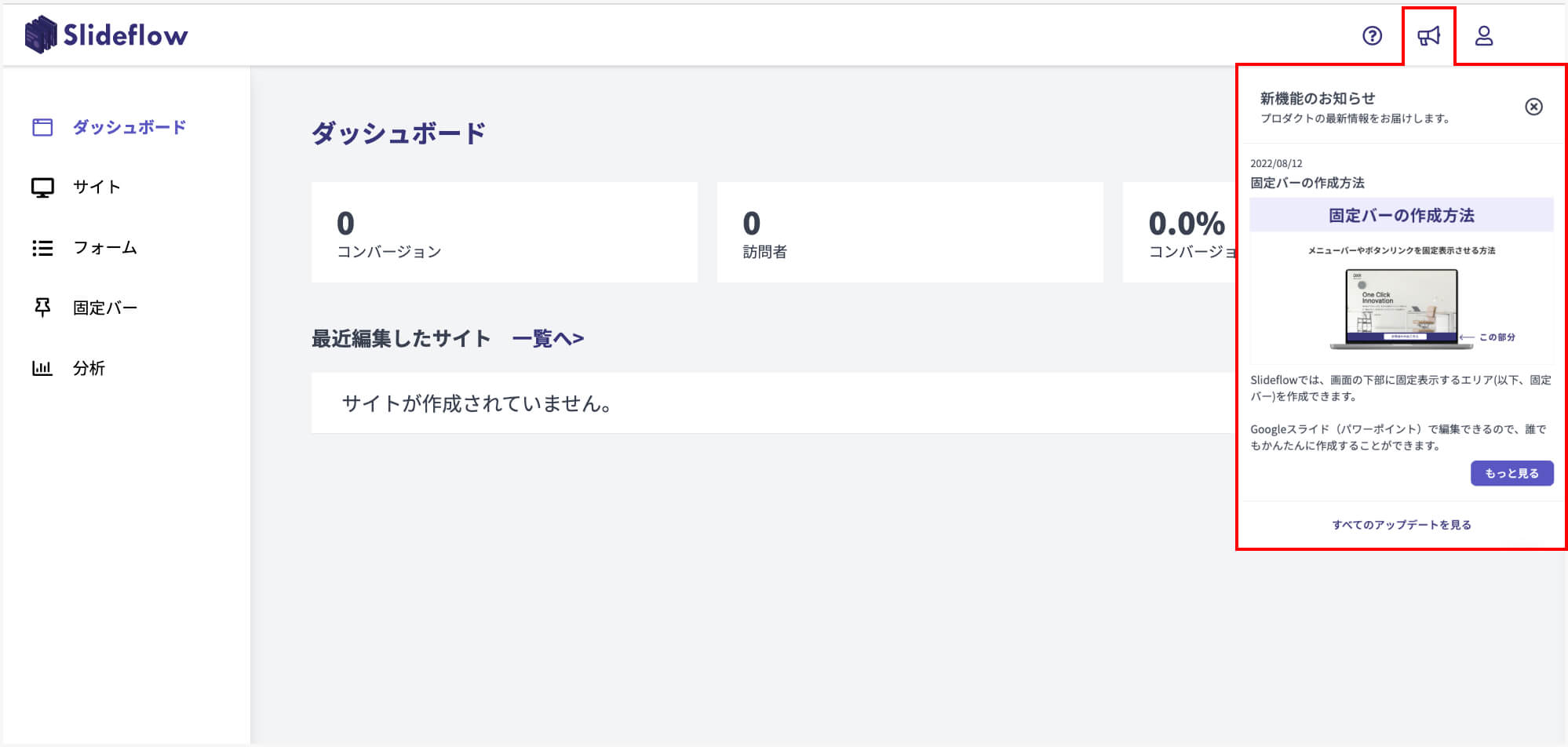
Task: Click the list icon beside フォーム
Action: (x=42, y=247)
